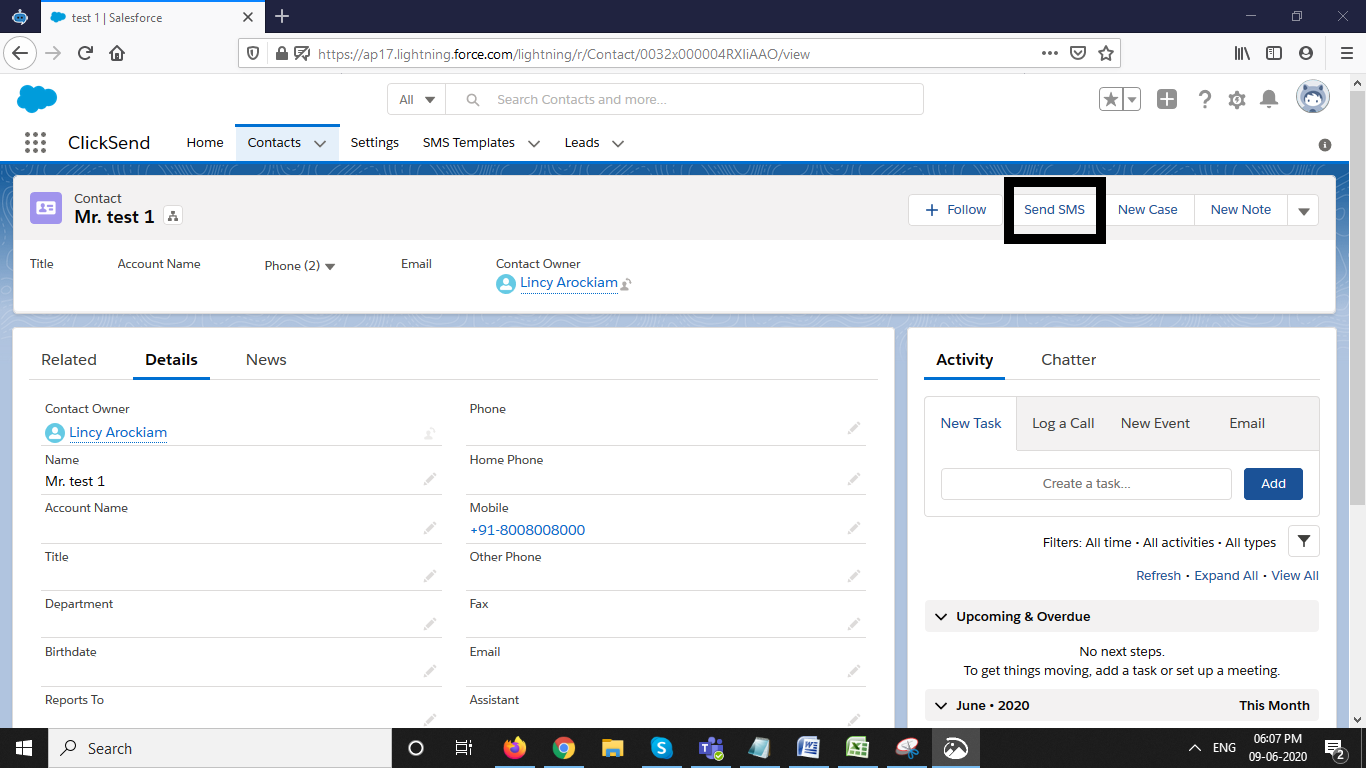Switch to the Related tab
The width and height of the screenshot is (1366, 768).
68,359
